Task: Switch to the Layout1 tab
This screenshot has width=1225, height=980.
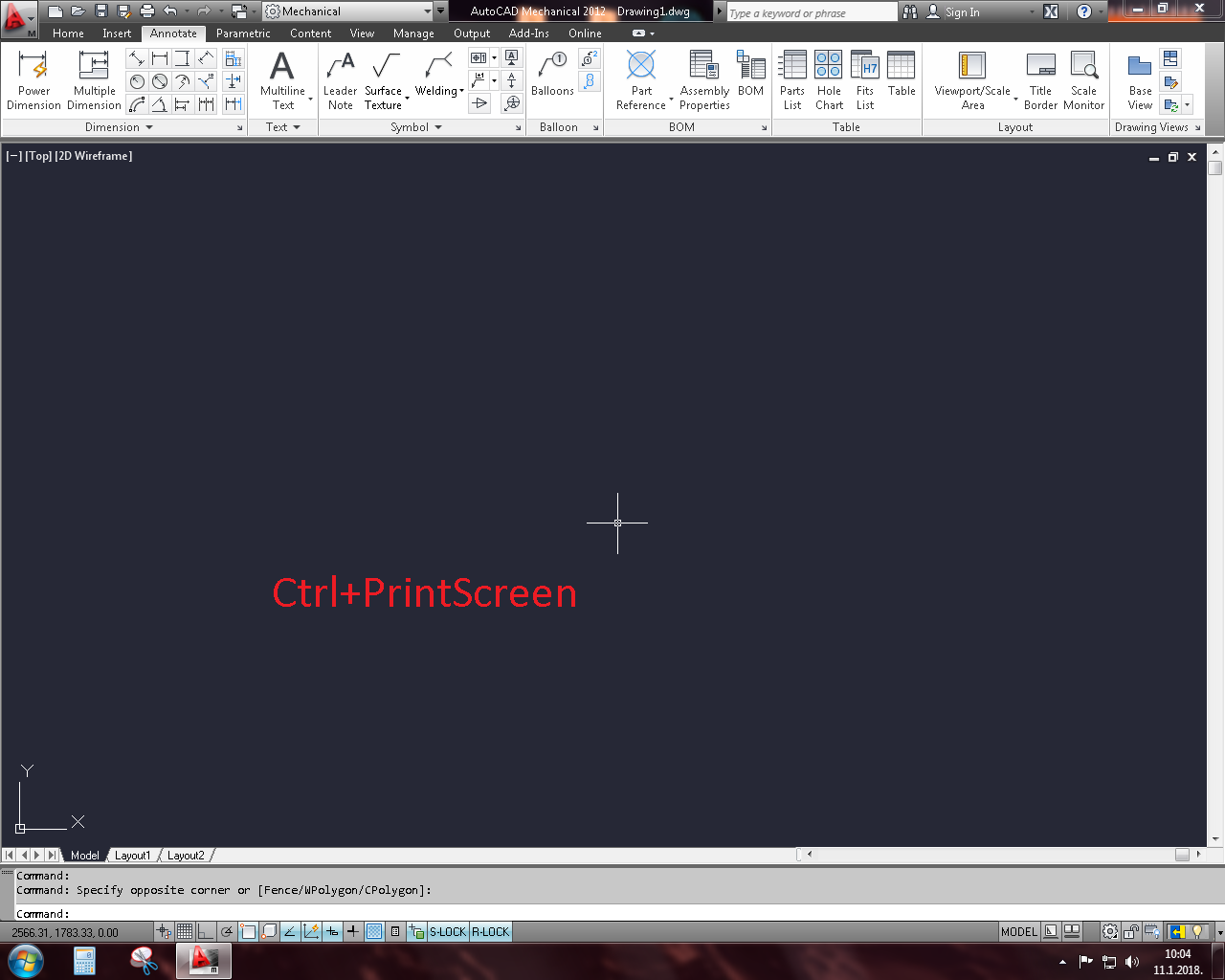Action: point(133,856)
